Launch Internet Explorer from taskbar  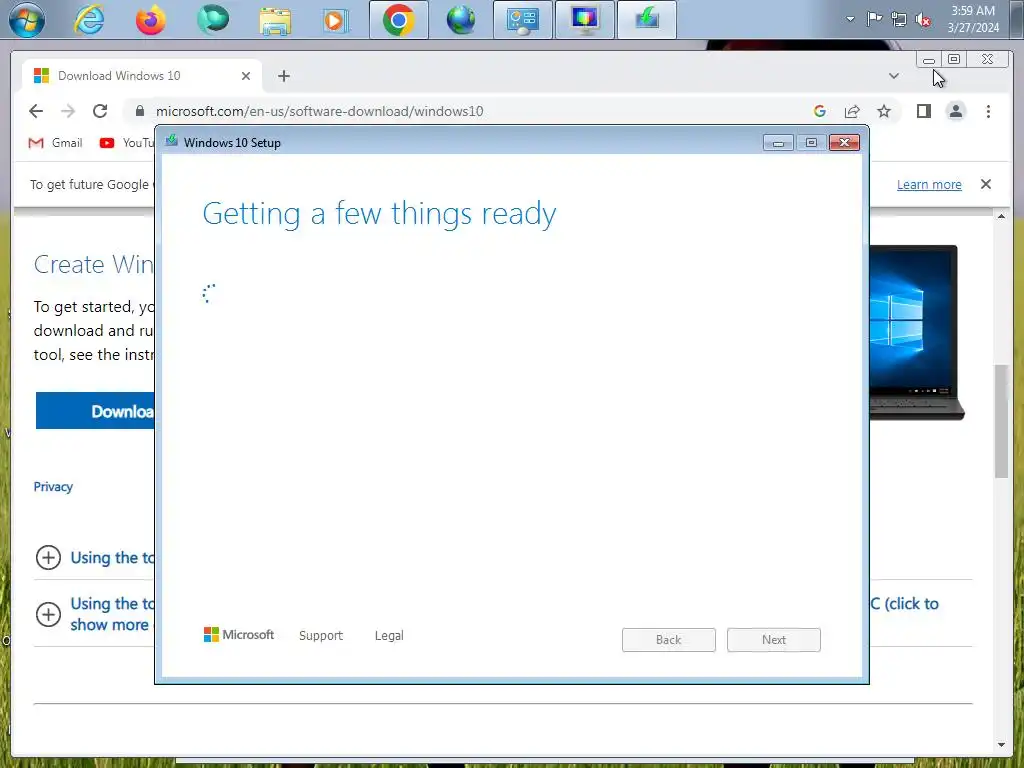point(89,20)
